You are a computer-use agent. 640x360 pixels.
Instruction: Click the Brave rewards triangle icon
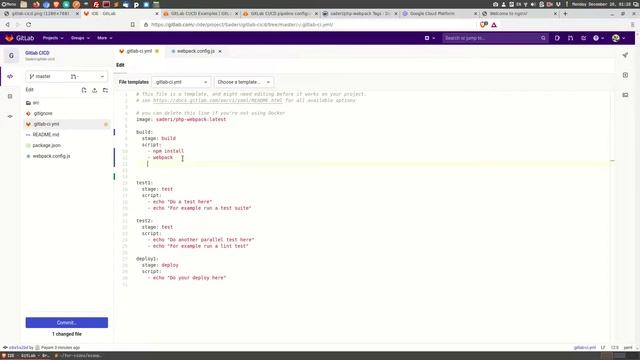pyautogui.click(x=494, y=24)
